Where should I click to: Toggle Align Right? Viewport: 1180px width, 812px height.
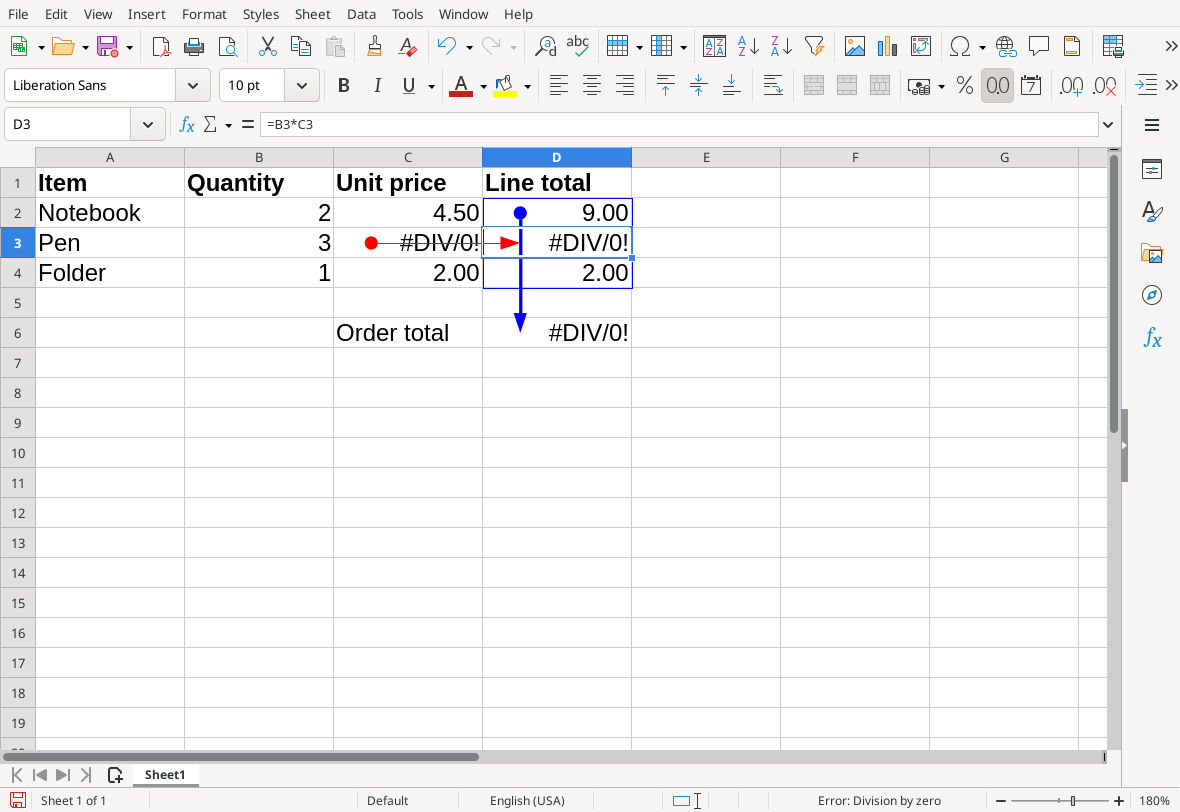coord(625,86)
